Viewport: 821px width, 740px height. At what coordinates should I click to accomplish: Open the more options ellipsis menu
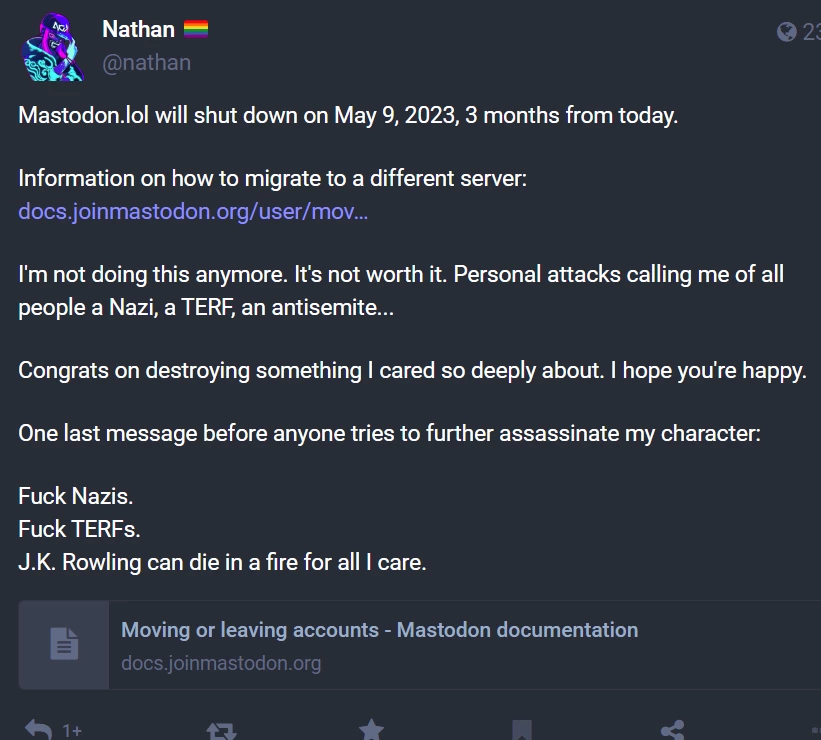[814, 730]
